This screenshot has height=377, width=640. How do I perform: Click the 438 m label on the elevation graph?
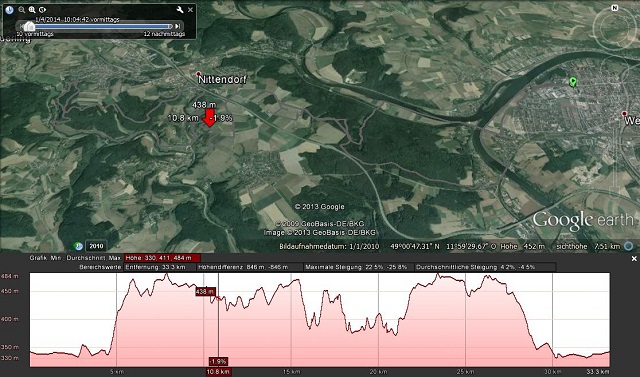(x=205, y=292)
